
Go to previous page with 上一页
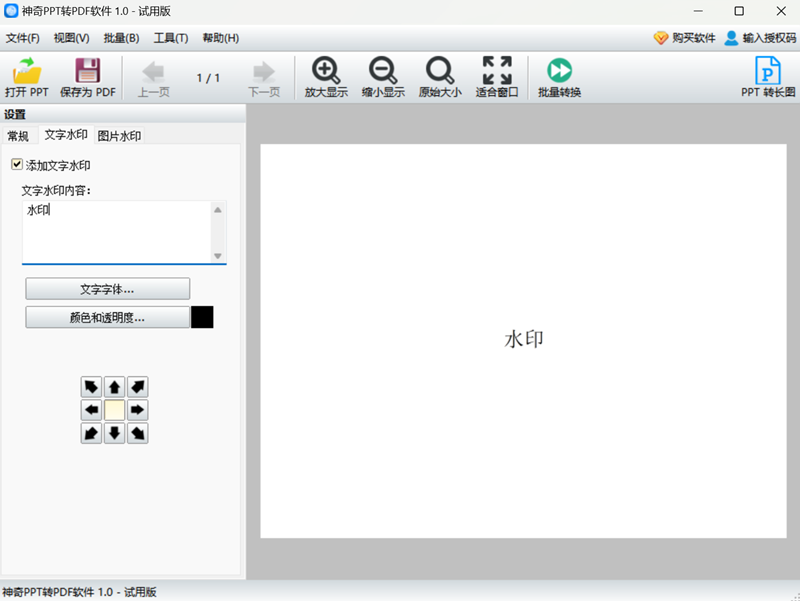(x=154, y=78)
